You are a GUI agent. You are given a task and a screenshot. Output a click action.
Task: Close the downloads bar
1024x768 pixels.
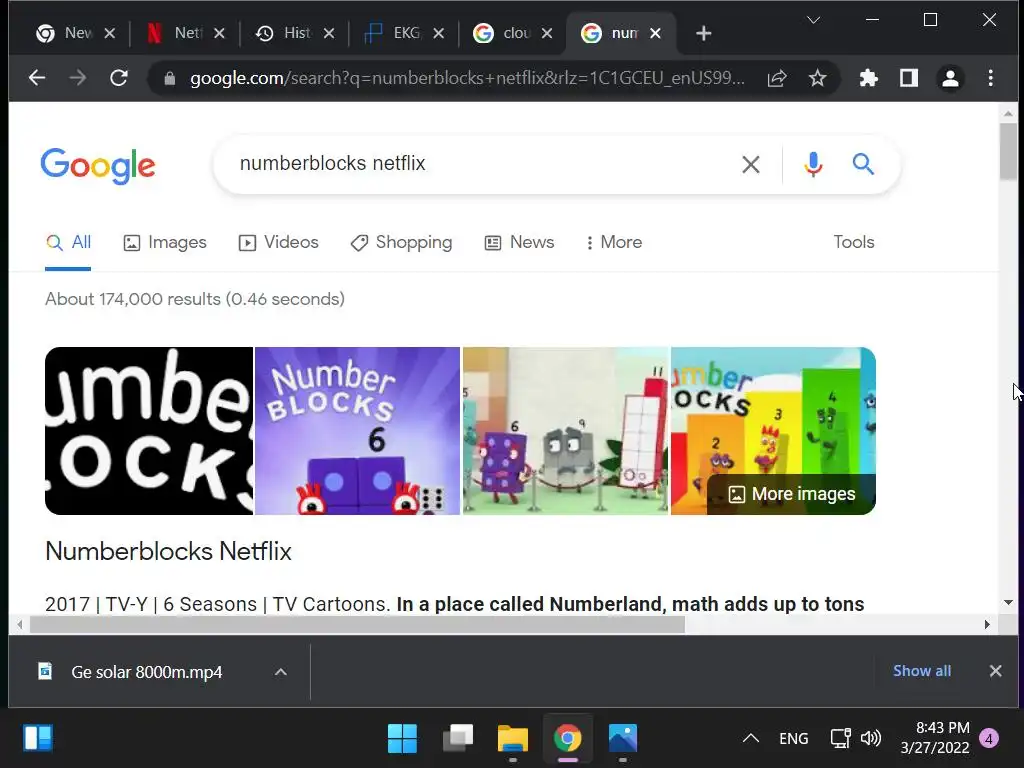995,671
